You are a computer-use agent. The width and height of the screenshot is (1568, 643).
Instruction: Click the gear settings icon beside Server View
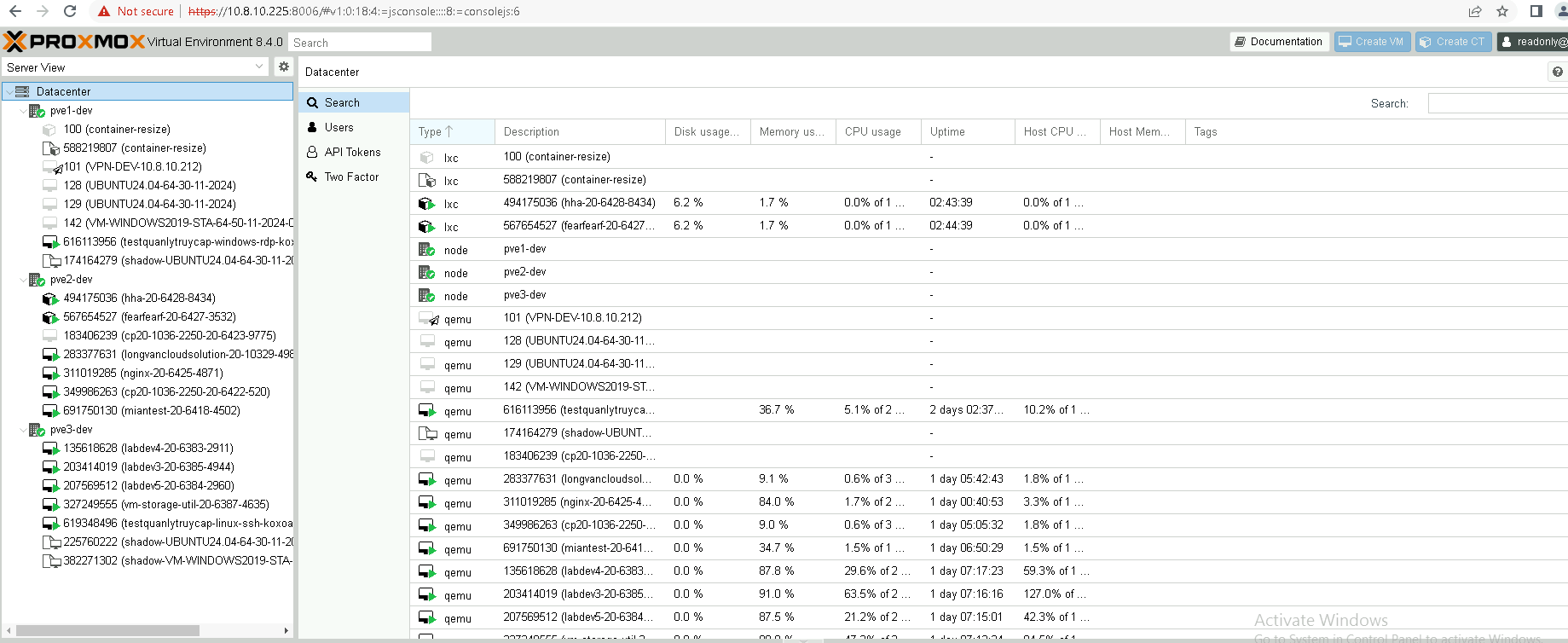(284, 67)
